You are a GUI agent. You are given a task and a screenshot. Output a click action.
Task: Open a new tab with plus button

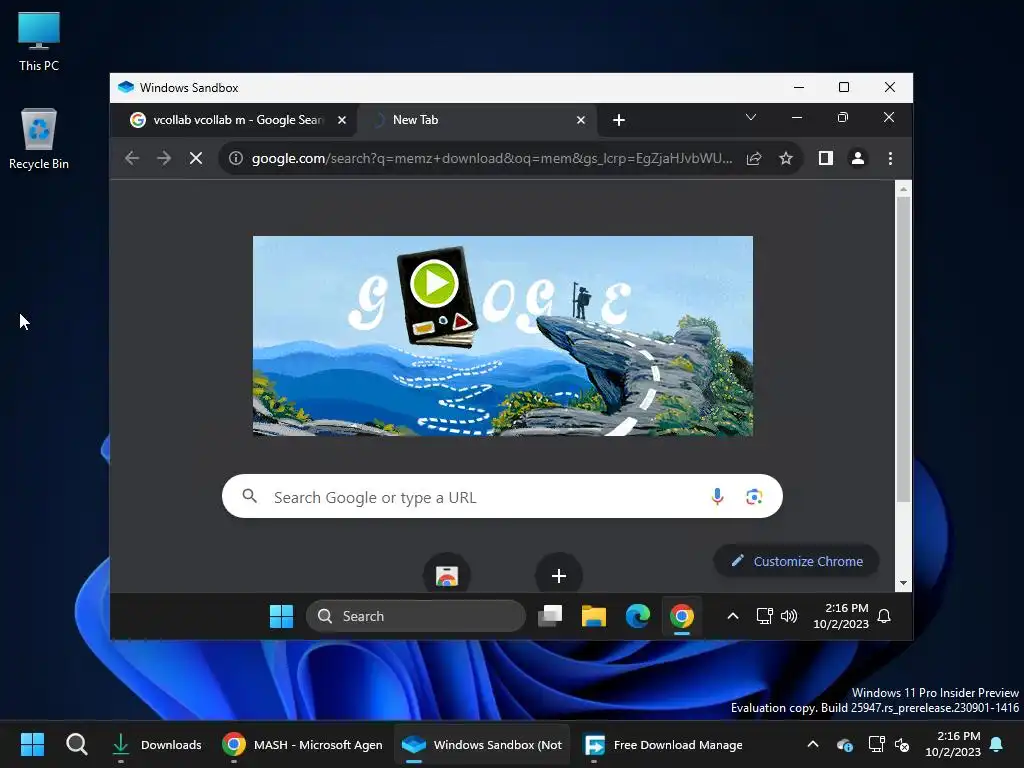point(619,120)
